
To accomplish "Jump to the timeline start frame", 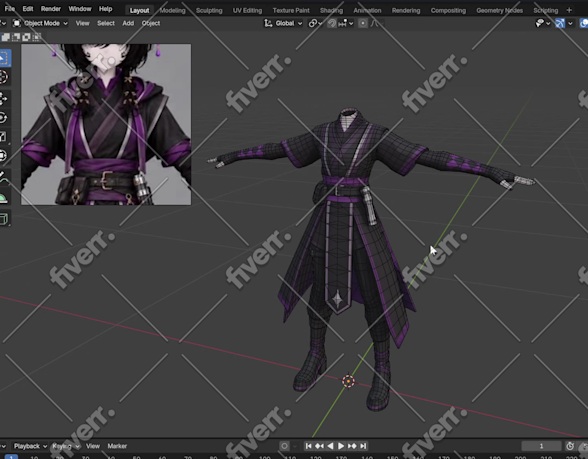I will 308,446.
